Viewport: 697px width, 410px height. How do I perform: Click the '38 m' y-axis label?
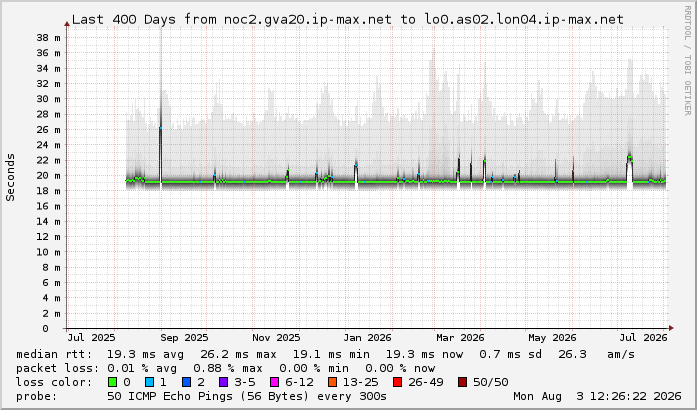tap(48, 38)
